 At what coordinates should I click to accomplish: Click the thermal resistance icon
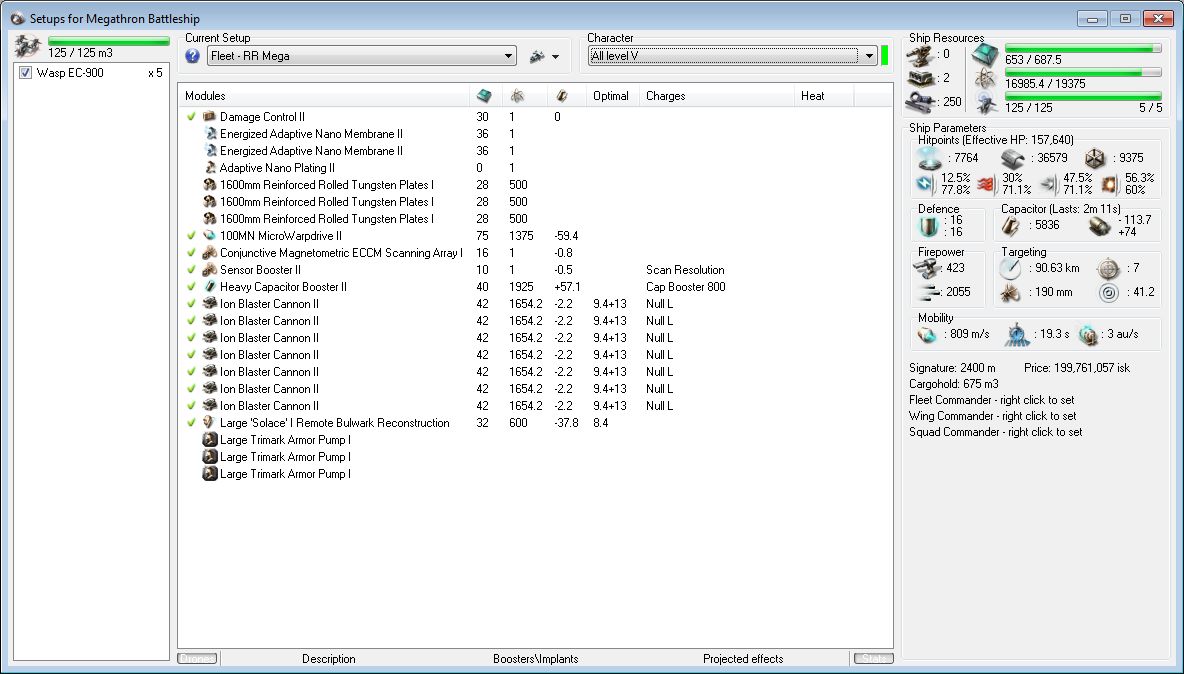click(x=985, y=183)
